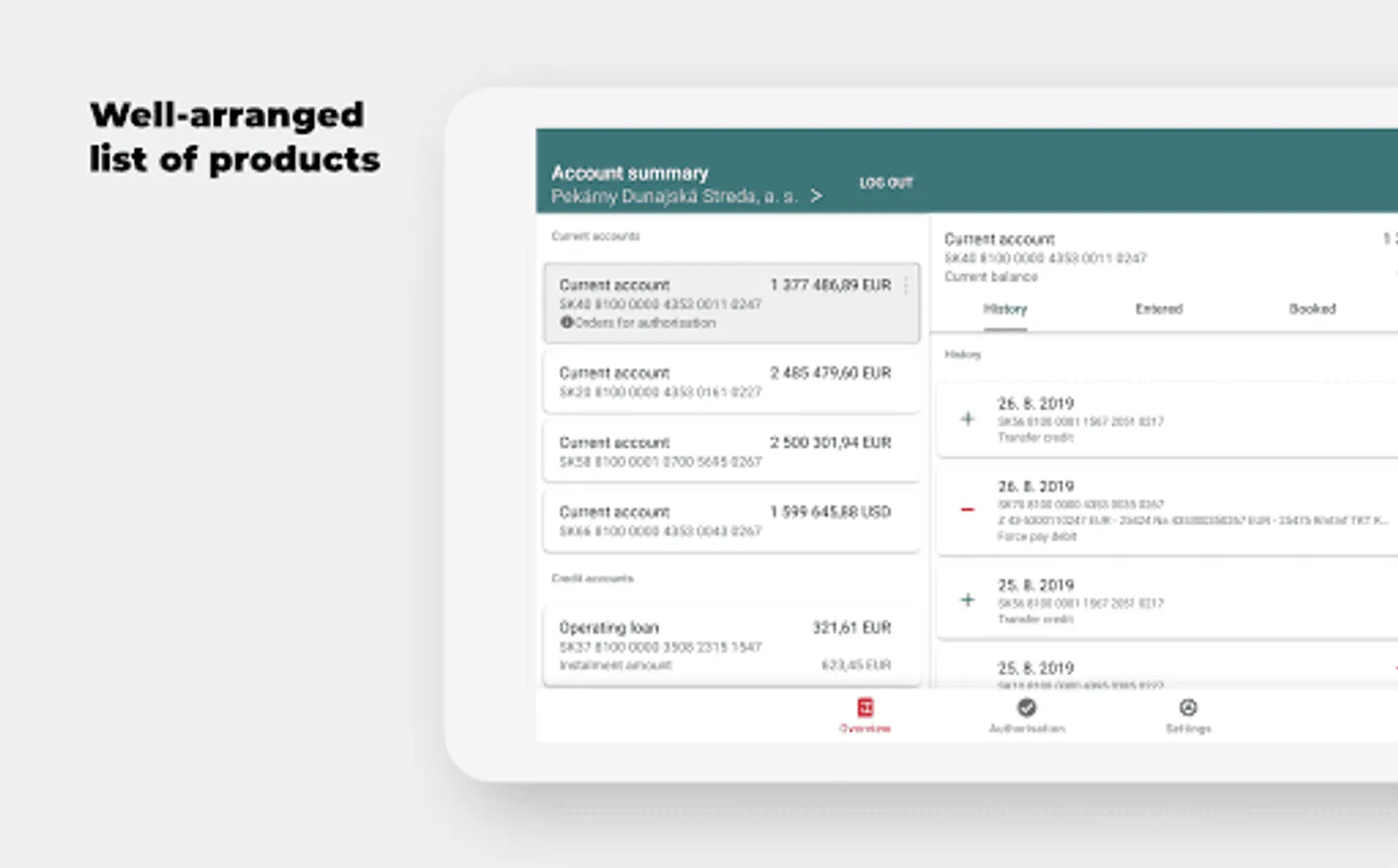Select the current account with 1 377 486,89 EUR
Screen dimensions: 1398x868
(731, 303)
